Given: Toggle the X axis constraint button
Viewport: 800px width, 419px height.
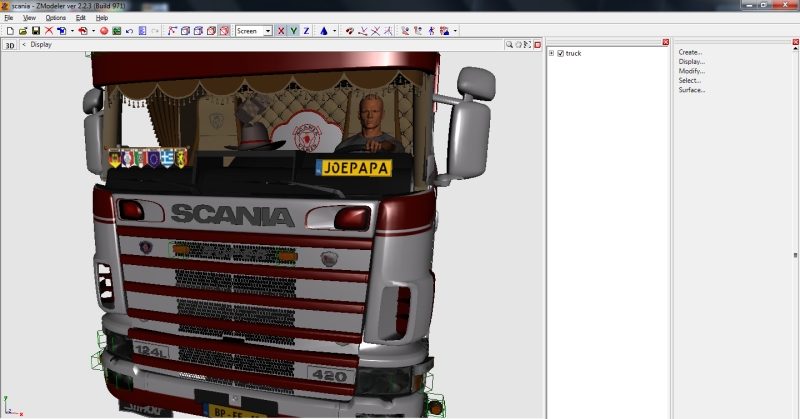Looking at the screenshot, I should (x=280, y=31).
